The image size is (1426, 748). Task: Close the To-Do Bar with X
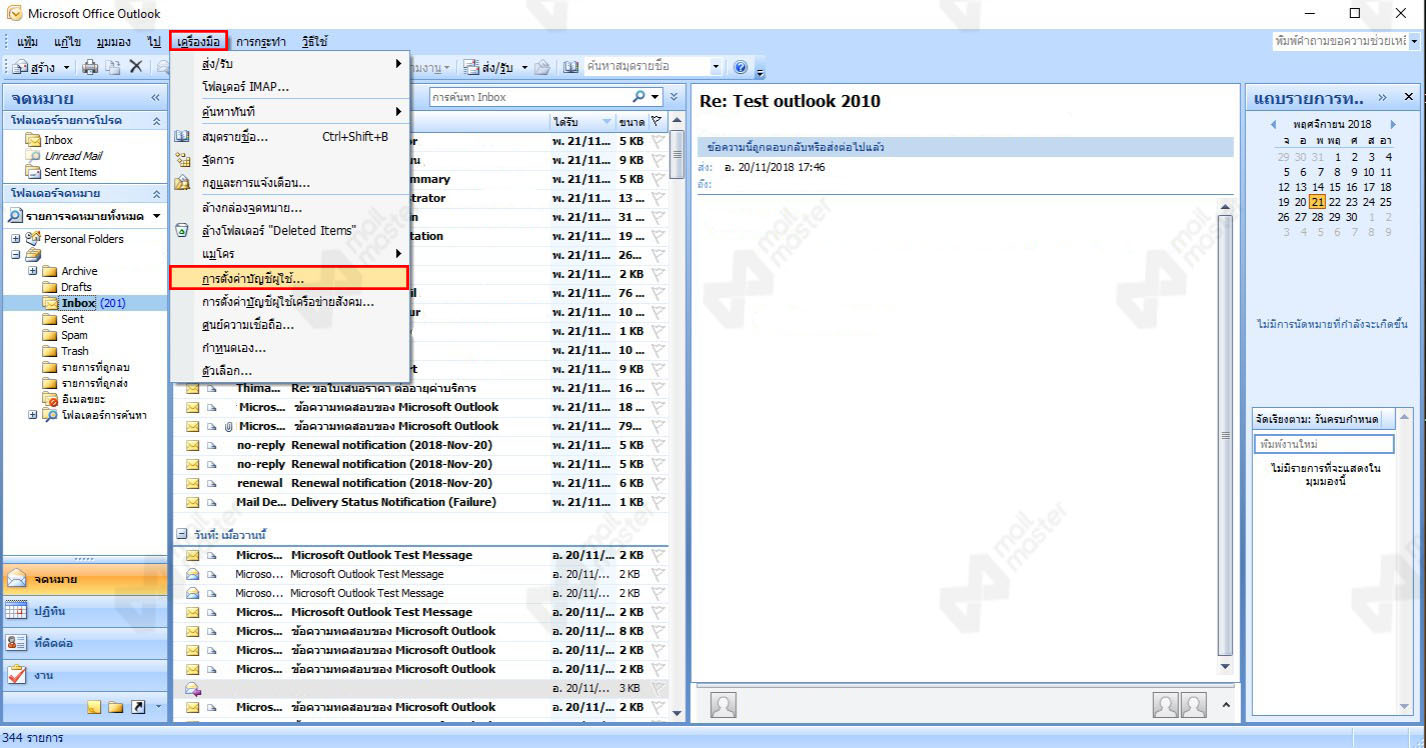coord(1409,97)
